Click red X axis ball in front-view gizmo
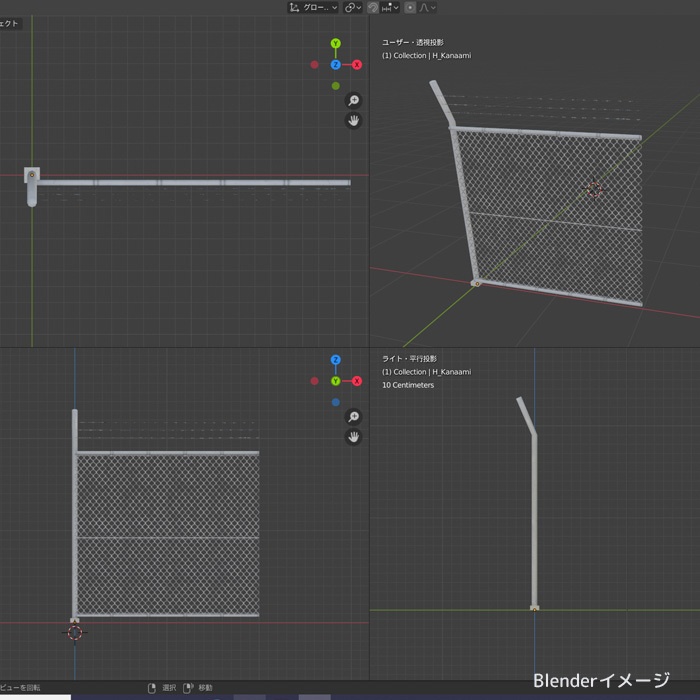This screenshot has height=700, width=700. coord(357,381)
